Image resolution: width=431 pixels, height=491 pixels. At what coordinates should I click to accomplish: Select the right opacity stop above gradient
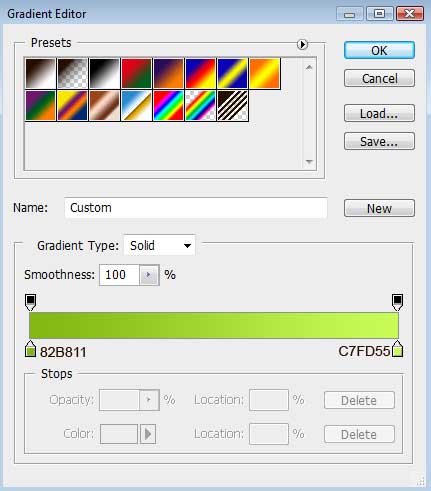(x=397, y=302)
